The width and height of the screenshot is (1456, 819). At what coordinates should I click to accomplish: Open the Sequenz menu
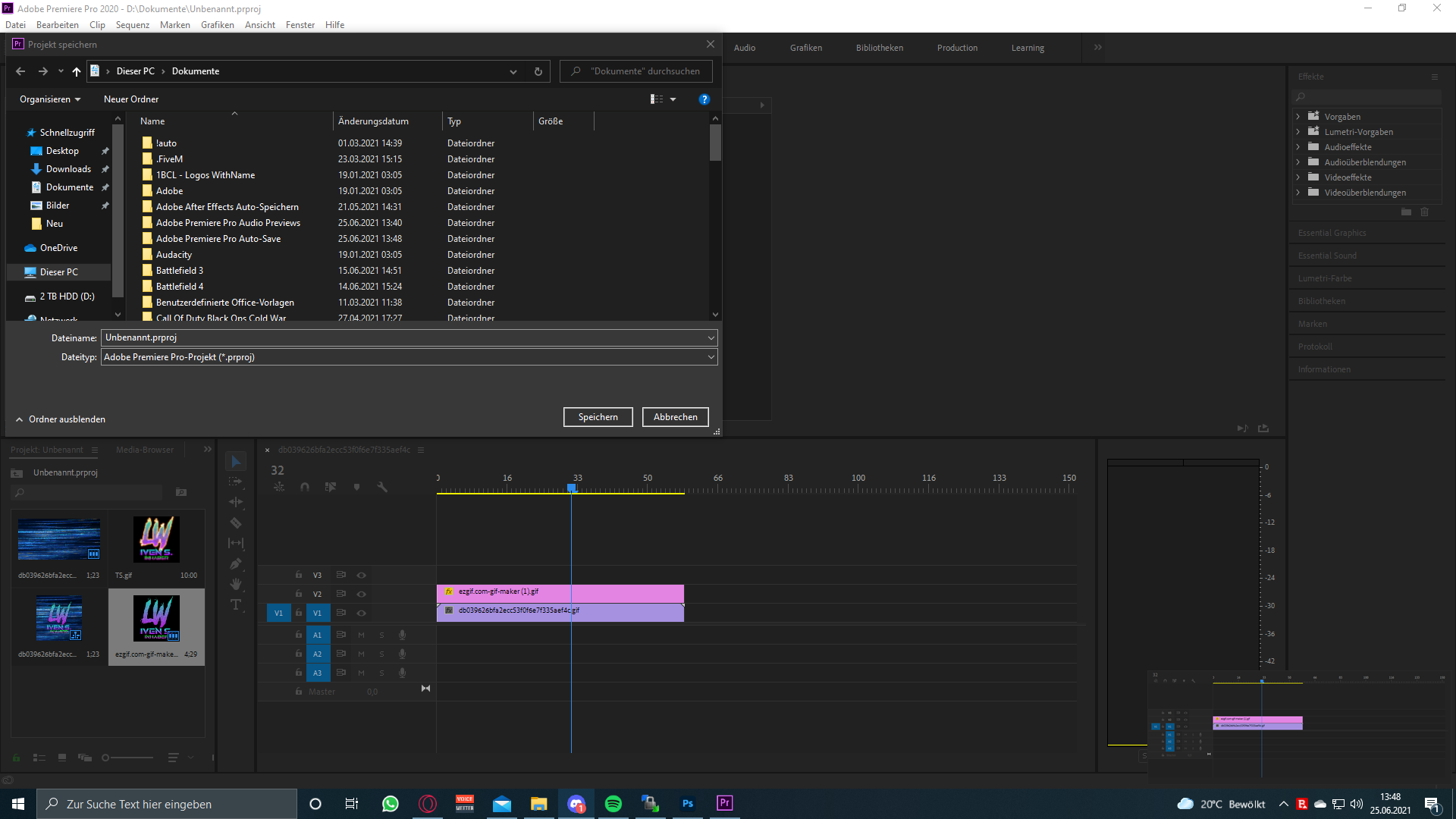click(x=132, y=25)
